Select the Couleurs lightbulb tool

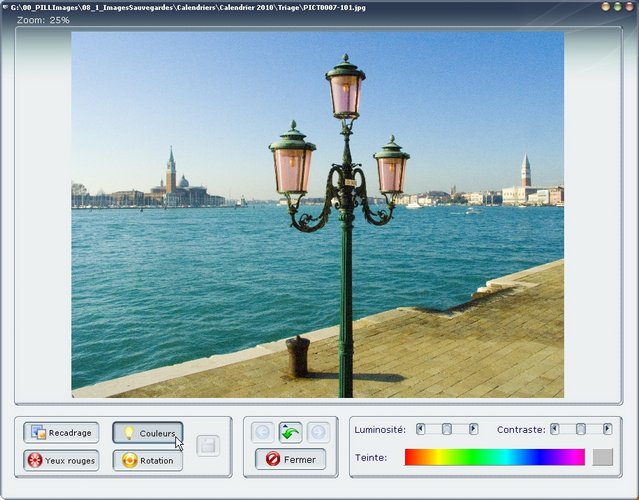(x=147, y=433)
